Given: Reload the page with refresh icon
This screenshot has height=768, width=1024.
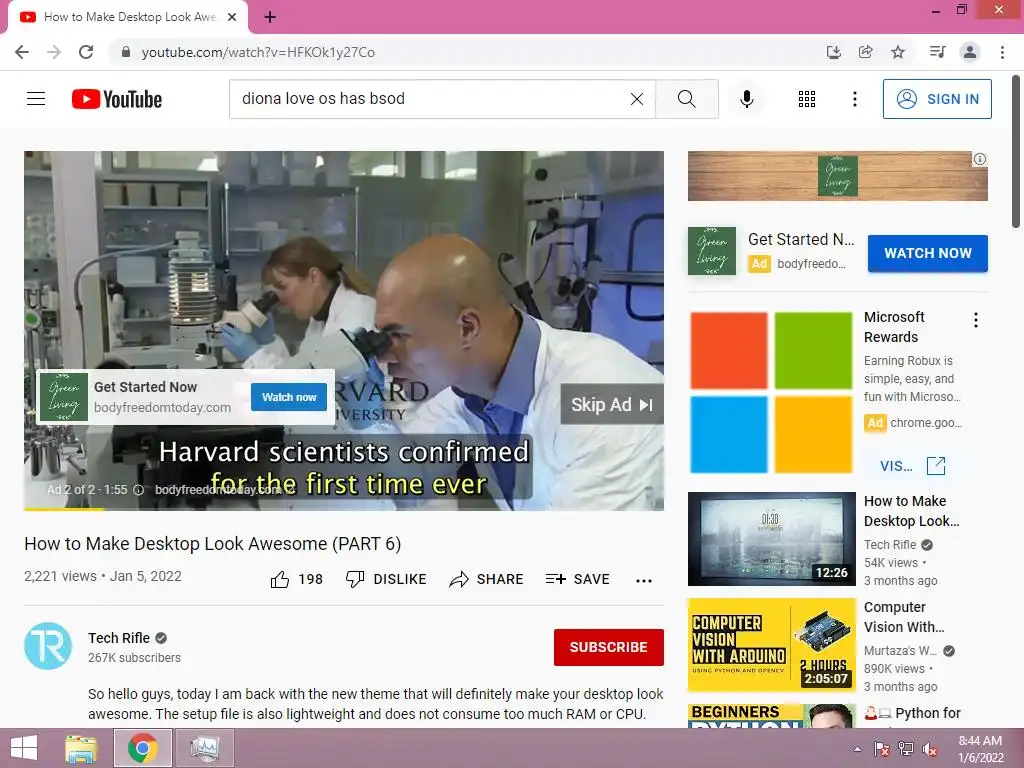Looking at the screenshot, I should coord(86,52).
